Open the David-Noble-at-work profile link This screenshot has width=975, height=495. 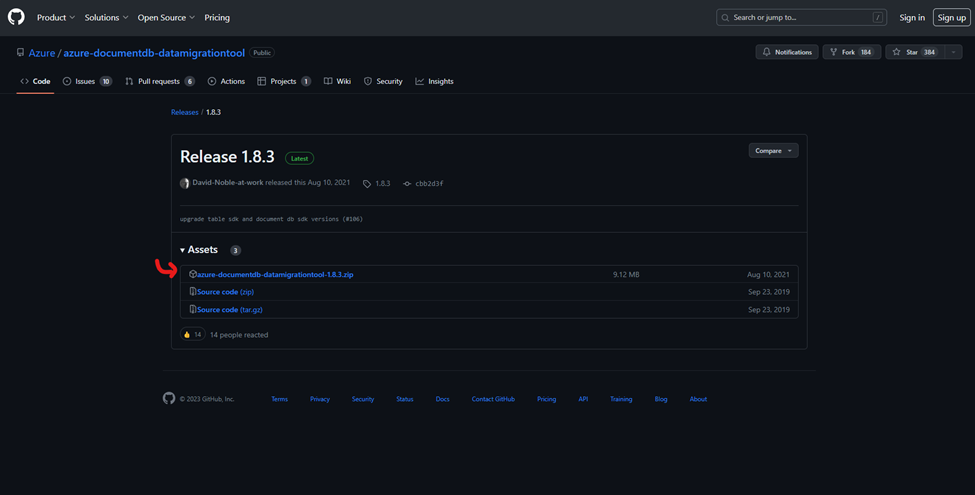228,183
